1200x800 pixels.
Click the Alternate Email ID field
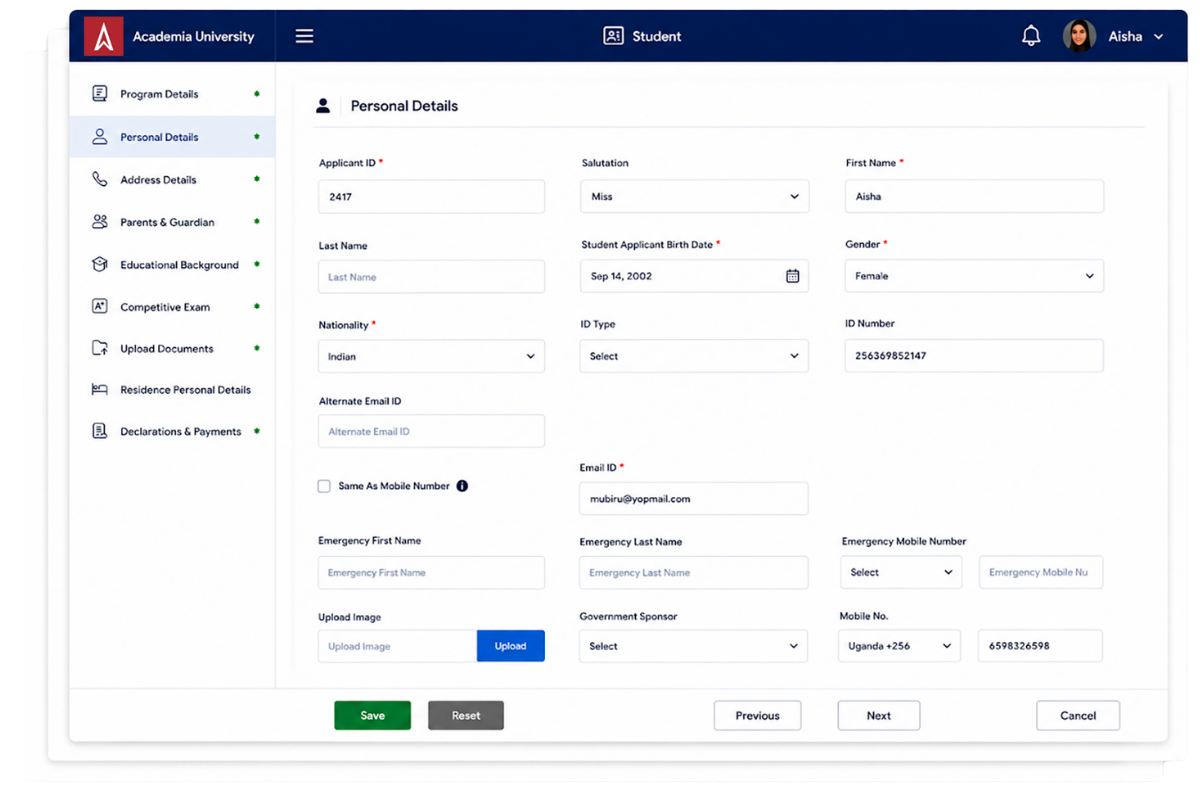point(432,431)
